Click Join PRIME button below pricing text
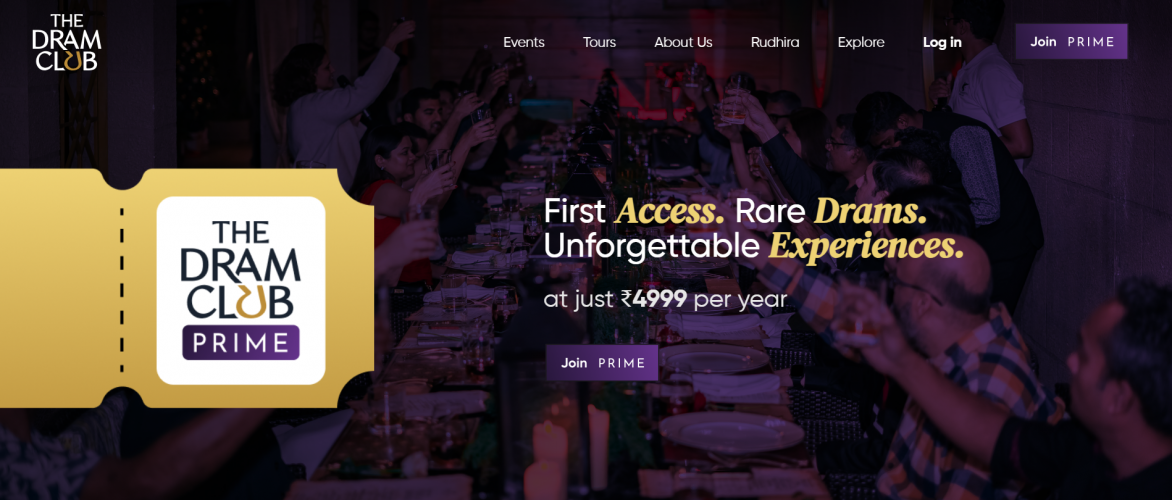Viewport: 1172px width, 500px height. 602,362
